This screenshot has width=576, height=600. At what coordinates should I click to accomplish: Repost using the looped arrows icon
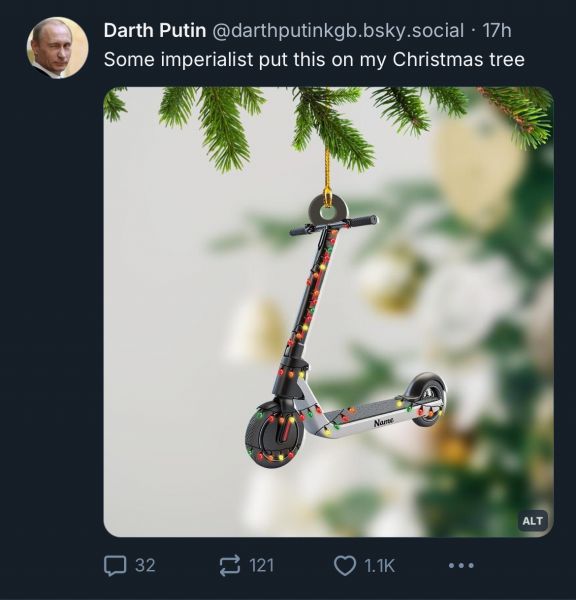coord(230,565)
